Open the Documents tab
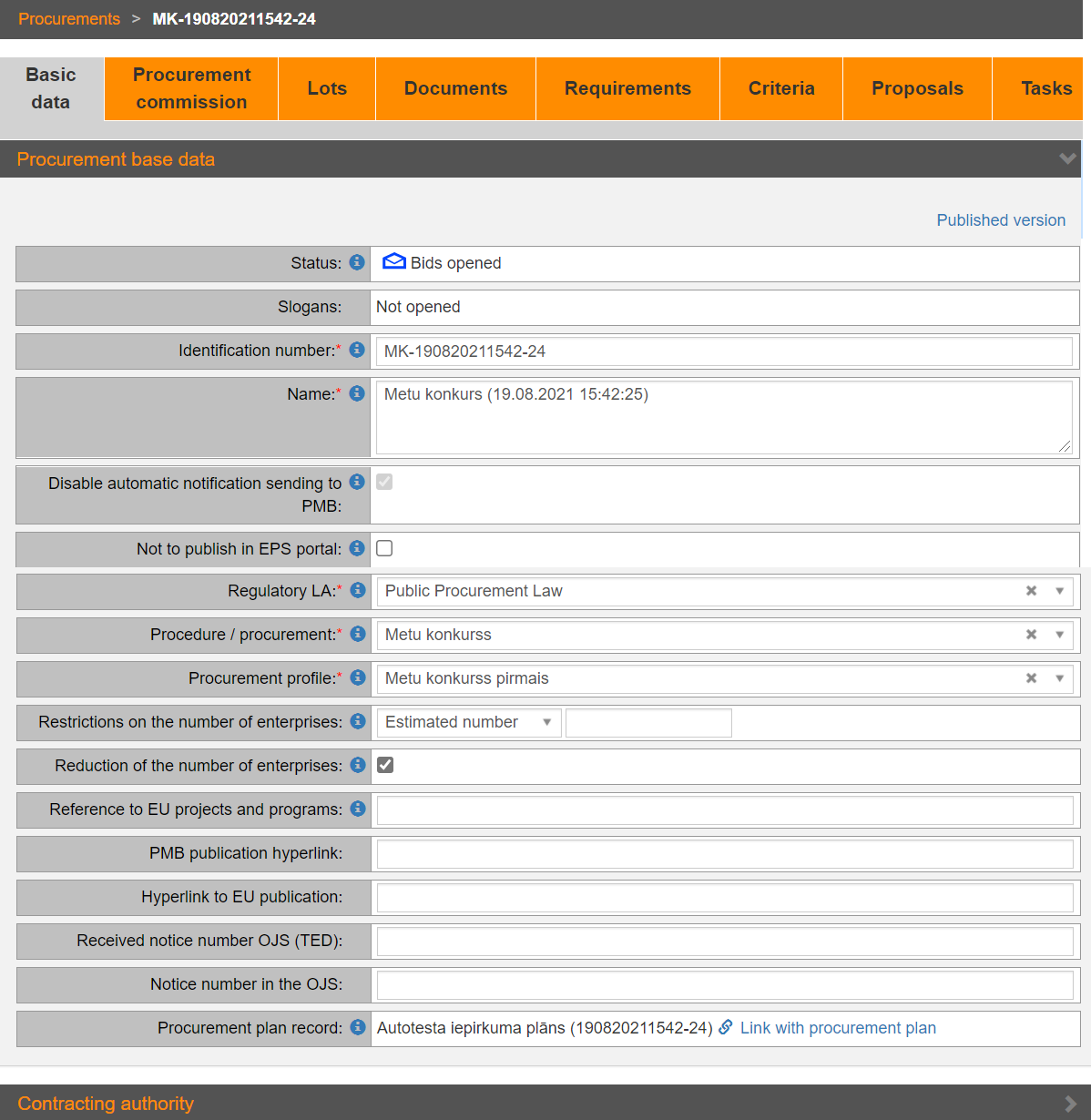The image size is (1091, 1120). (x=455, y=88)
